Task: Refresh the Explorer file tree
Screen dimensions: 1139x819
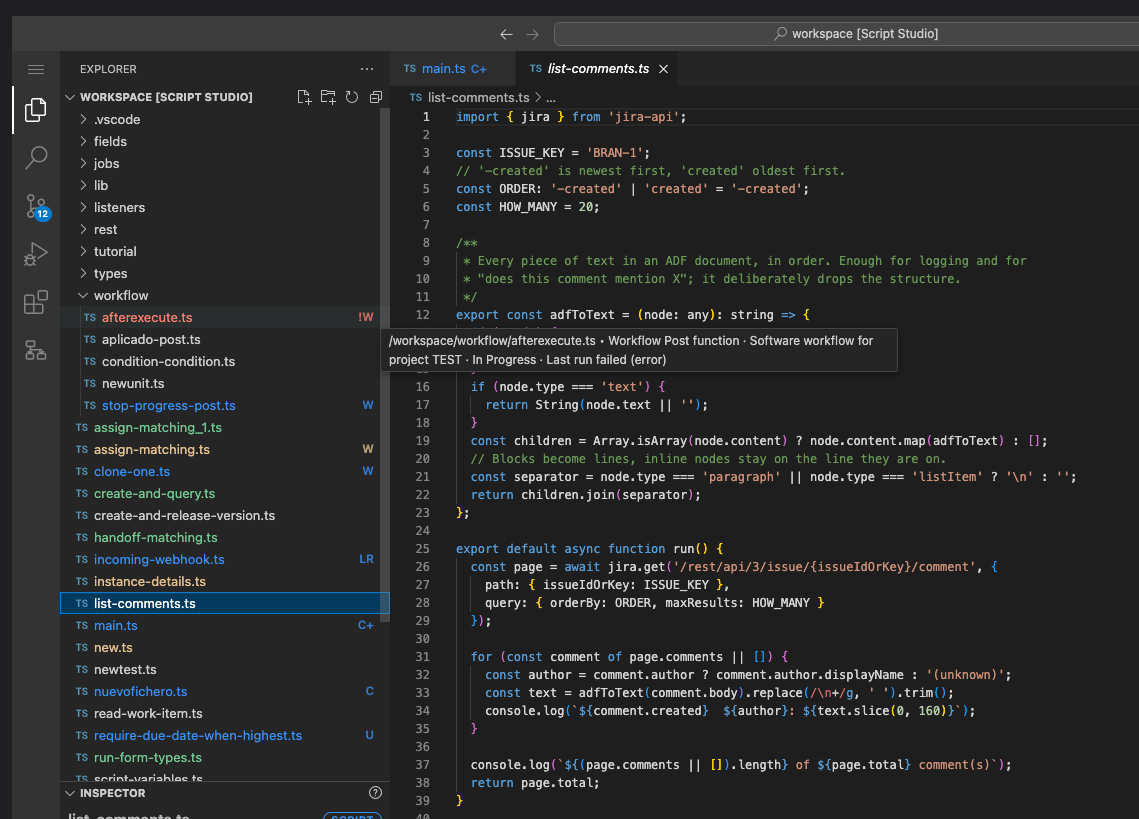Action: pyautogui.click(x=352, y=97)
